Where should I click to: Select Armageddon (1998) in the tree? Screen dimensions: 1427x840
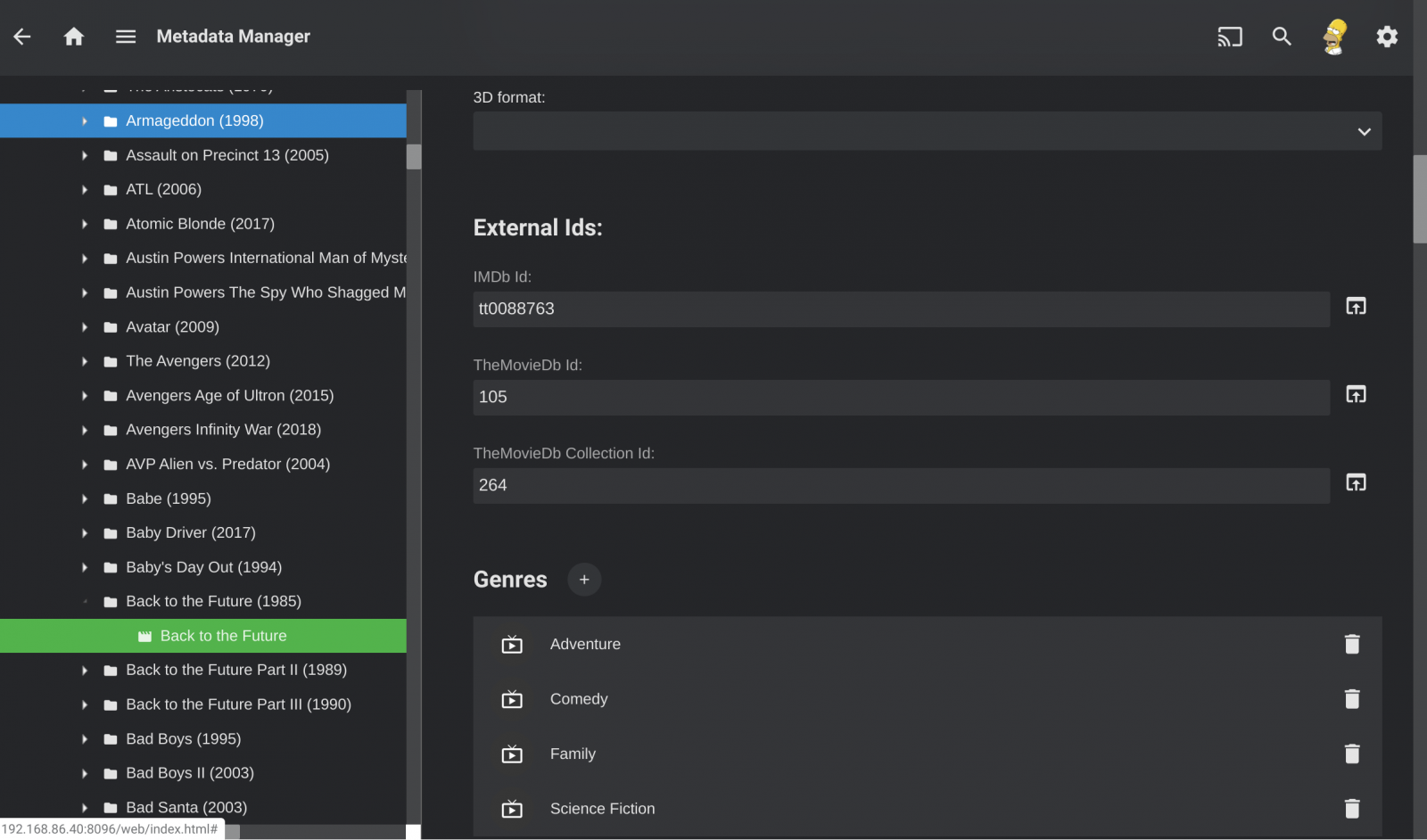point(194,121)
